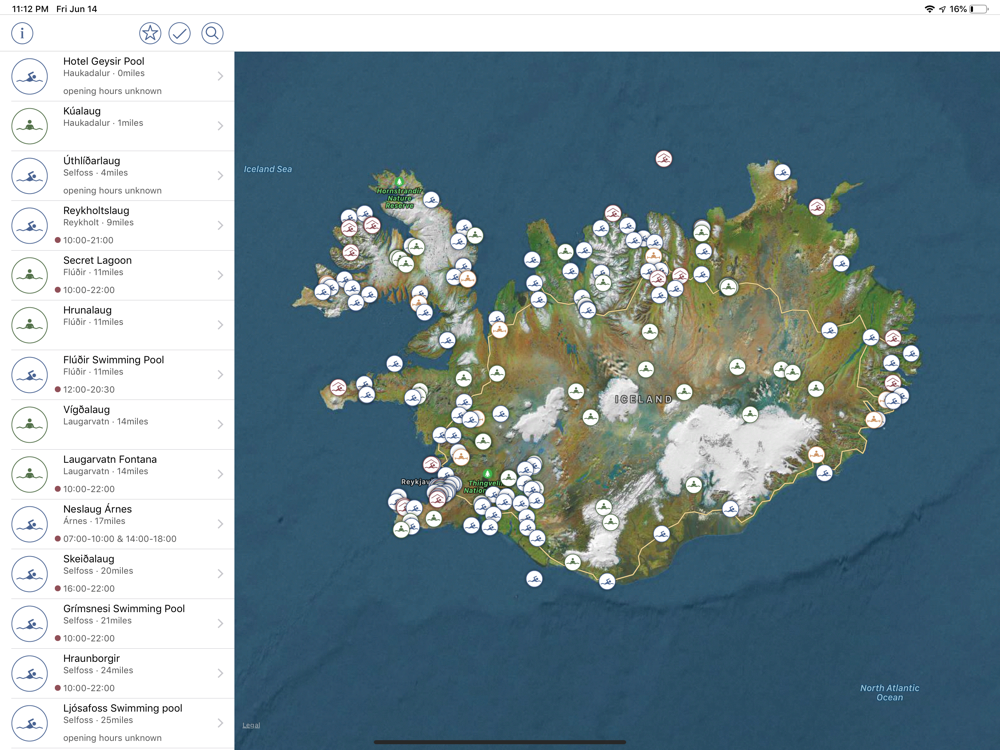Tap the green Kúalaug hot spring icon
Image resolution: width=1000 pixels, height=750 pixels.
click(29, 126)
